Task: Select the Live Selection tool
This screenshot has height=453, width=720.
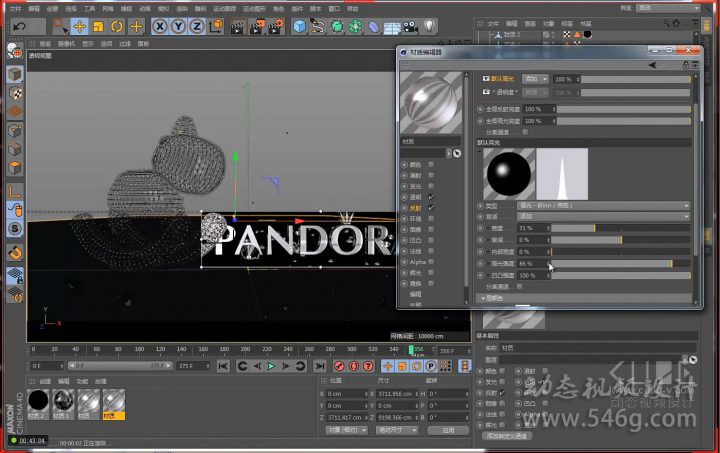Action: tap(60, 26)
